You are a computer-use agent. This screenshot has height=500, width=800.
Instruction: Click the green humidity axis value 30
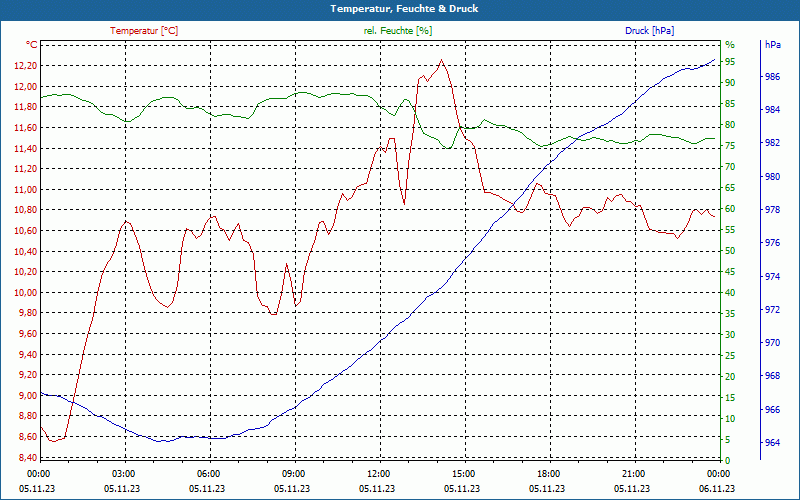(730, 335)
